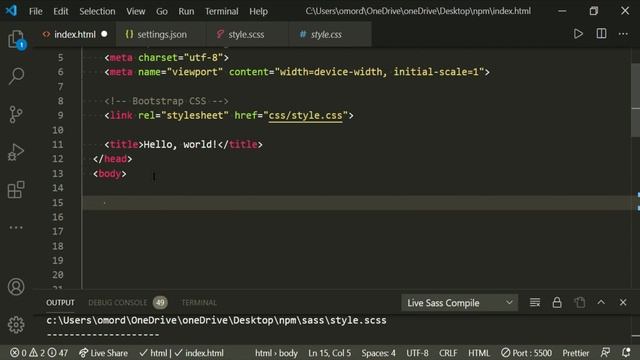Open the feedback icon in status bar
The image size is (640, 360).
coord(606,353)
